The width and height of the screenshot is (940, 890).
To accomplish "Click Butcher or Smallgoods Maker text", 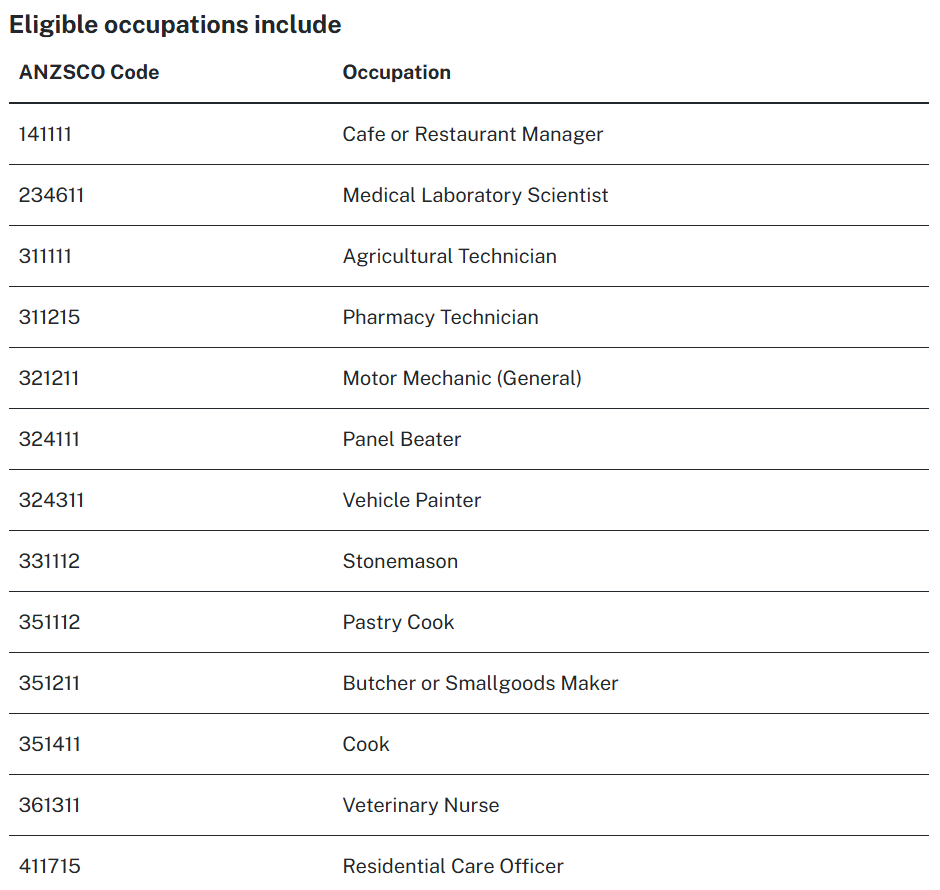I will tap(480, 683).
